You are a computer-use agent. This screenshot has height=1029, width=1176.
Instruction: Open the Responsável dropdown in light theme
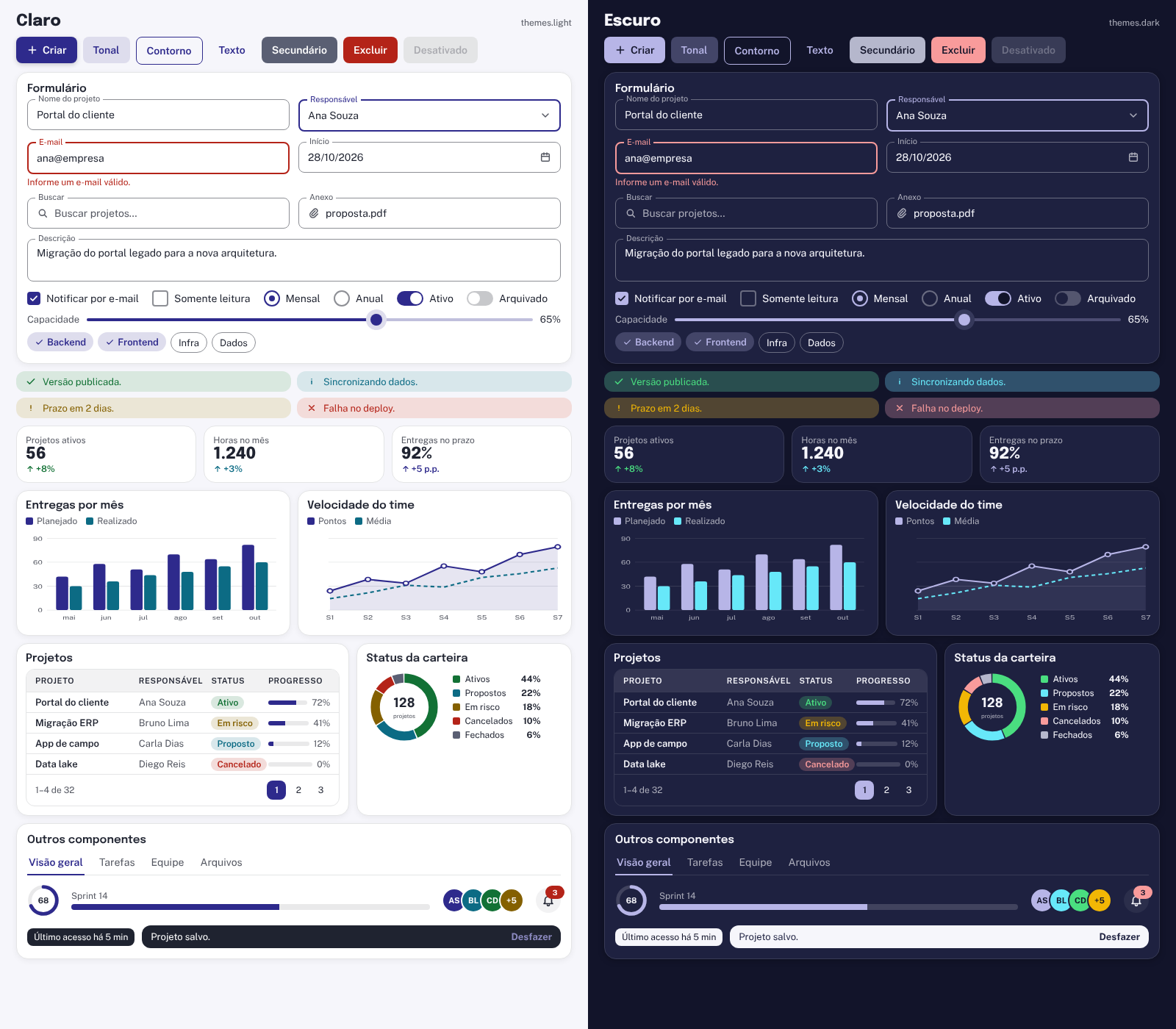(x=429, y=115)
